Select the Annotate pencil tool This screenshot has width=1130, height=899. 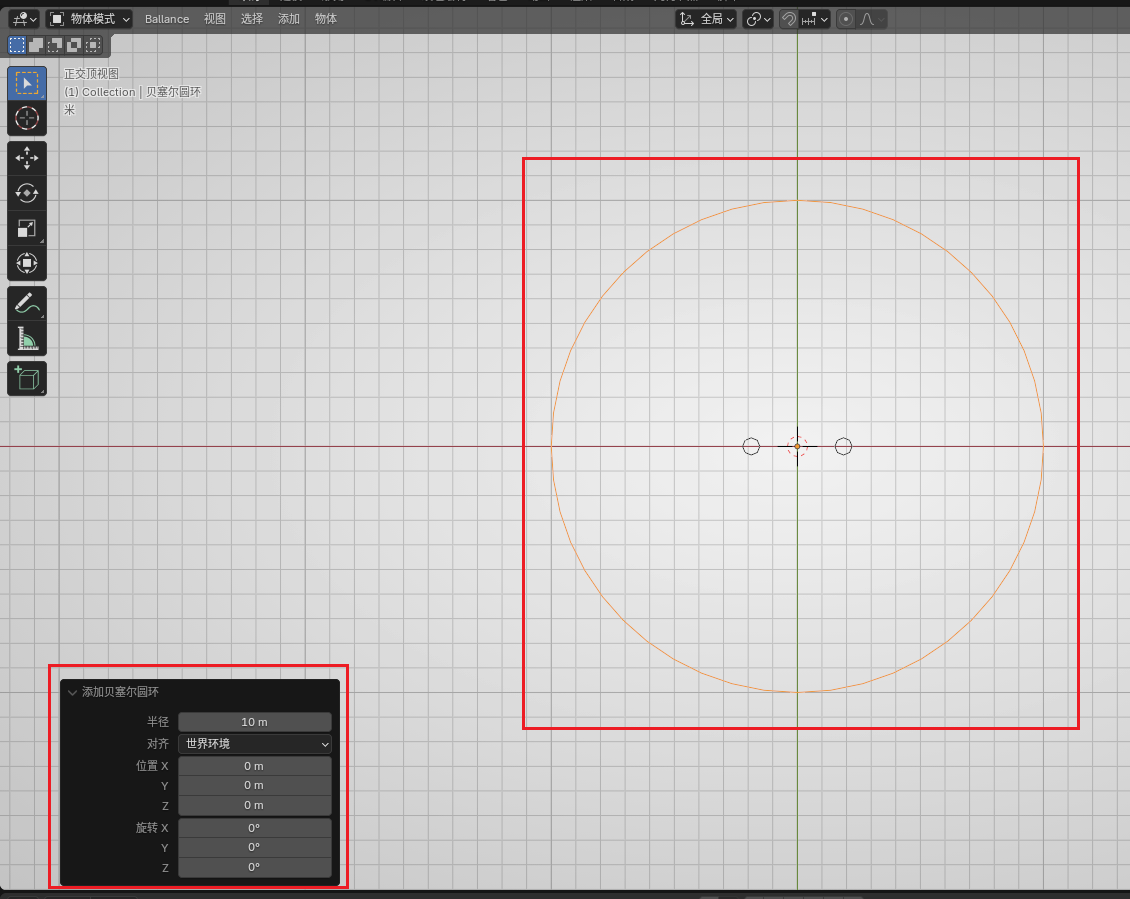point(27,304)
